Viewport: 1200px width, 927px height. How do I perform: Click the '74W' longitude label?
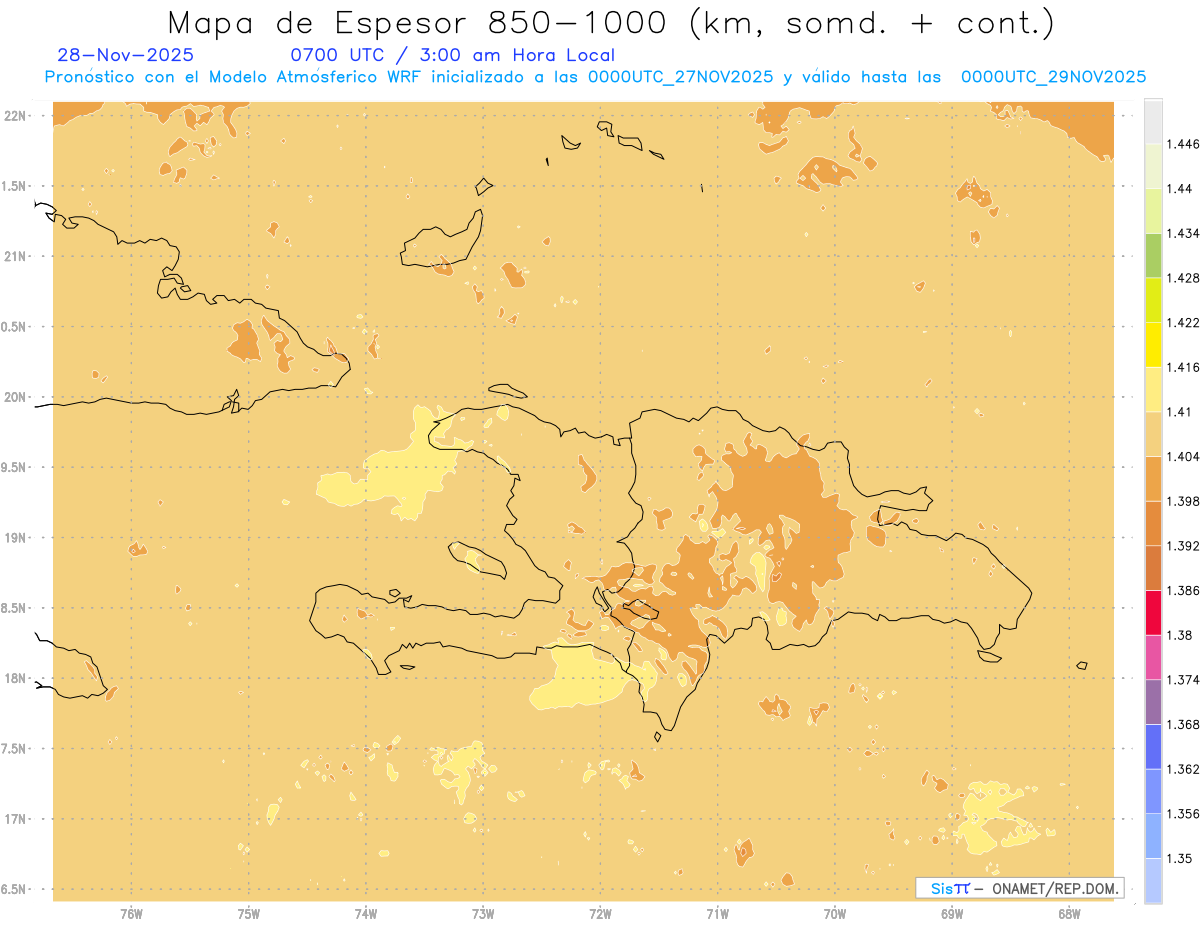click(366, 914)
